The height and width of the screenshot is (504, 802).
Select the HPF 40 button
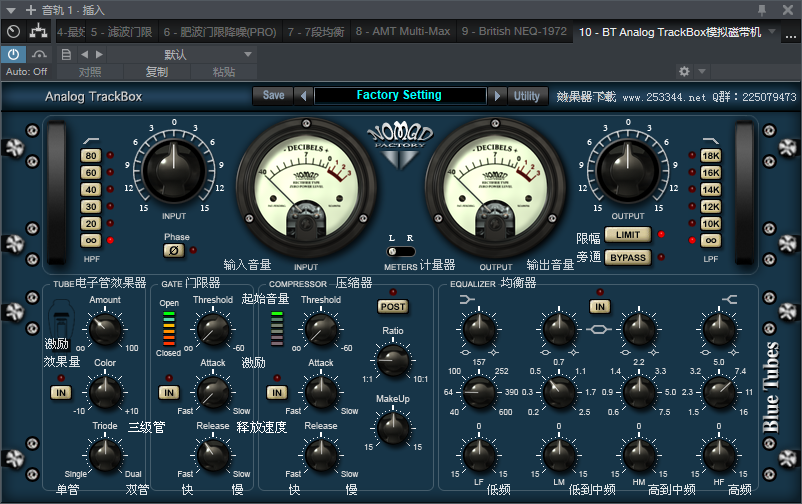pos(91,190)
